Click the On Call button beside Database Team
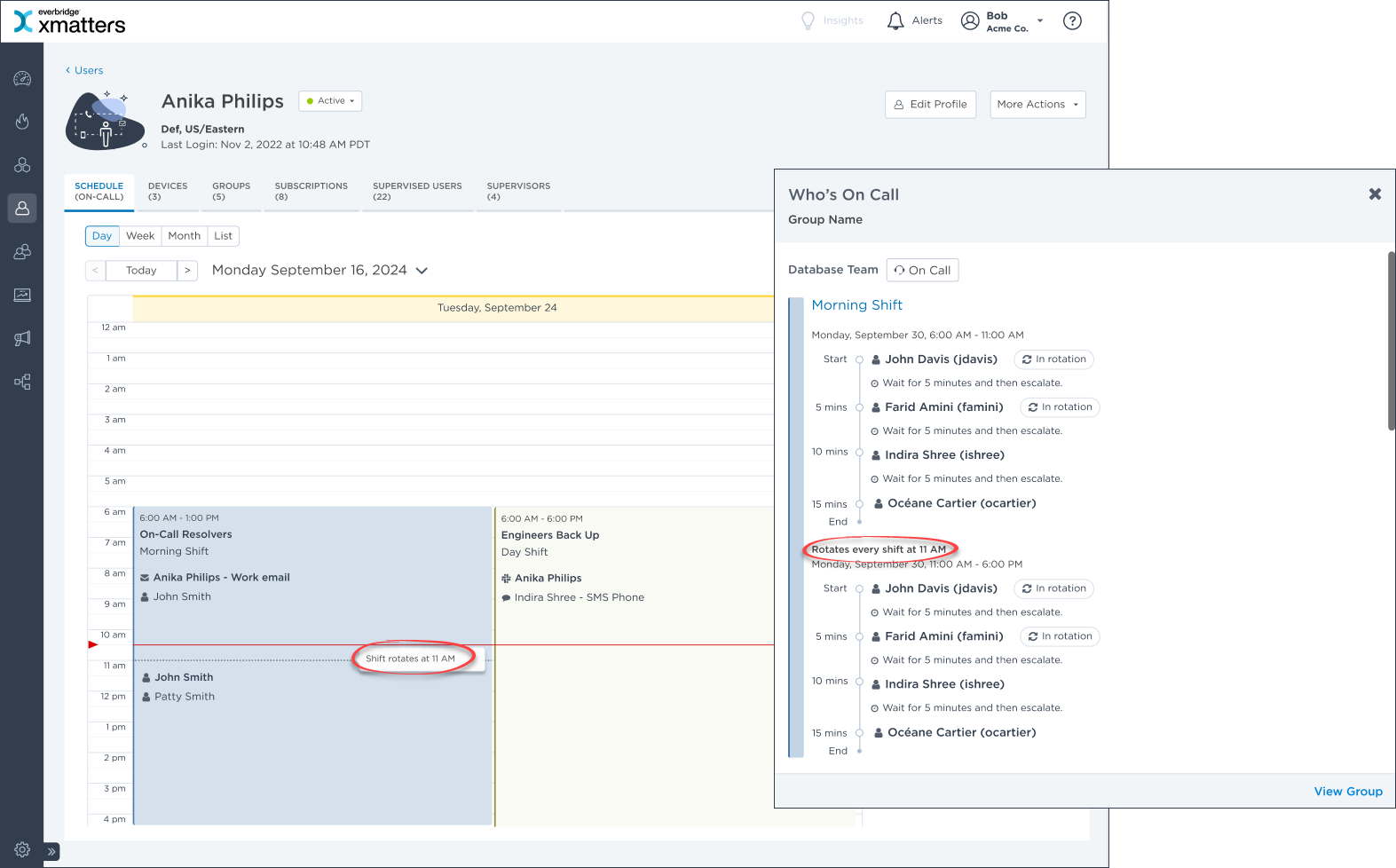This screenshot has height=868, width=1396. click(x=922, y=271)
